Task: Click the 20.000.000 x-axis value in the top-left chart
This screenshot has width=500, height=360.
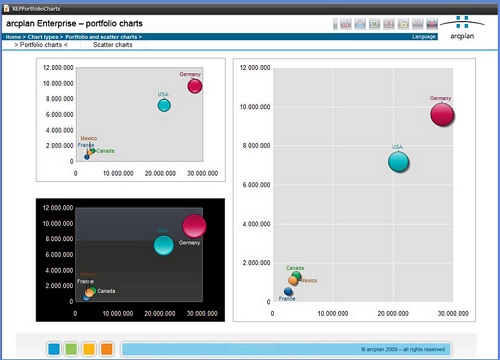Action: tap(160, 173)
